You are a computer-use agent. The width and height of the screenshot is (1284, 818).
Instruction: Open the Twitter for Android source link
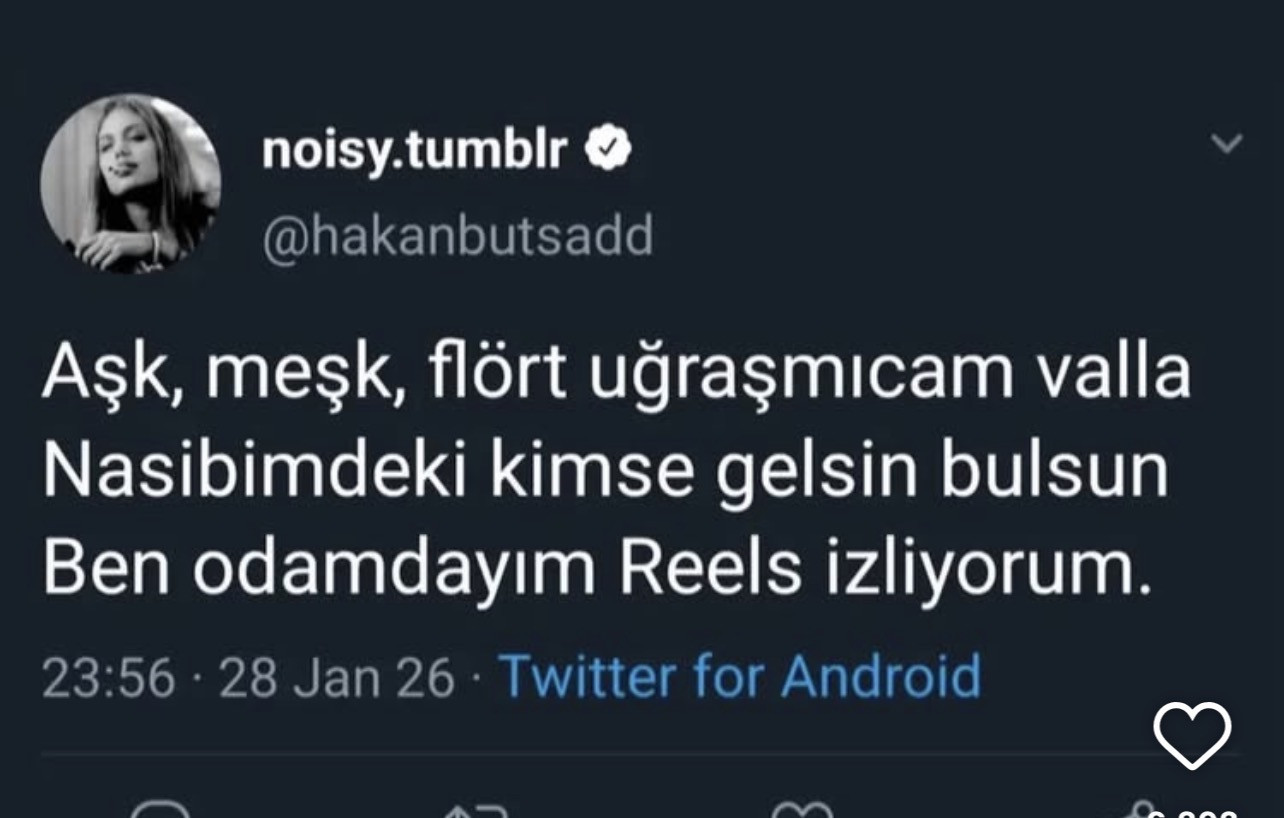tap(739, 676)
